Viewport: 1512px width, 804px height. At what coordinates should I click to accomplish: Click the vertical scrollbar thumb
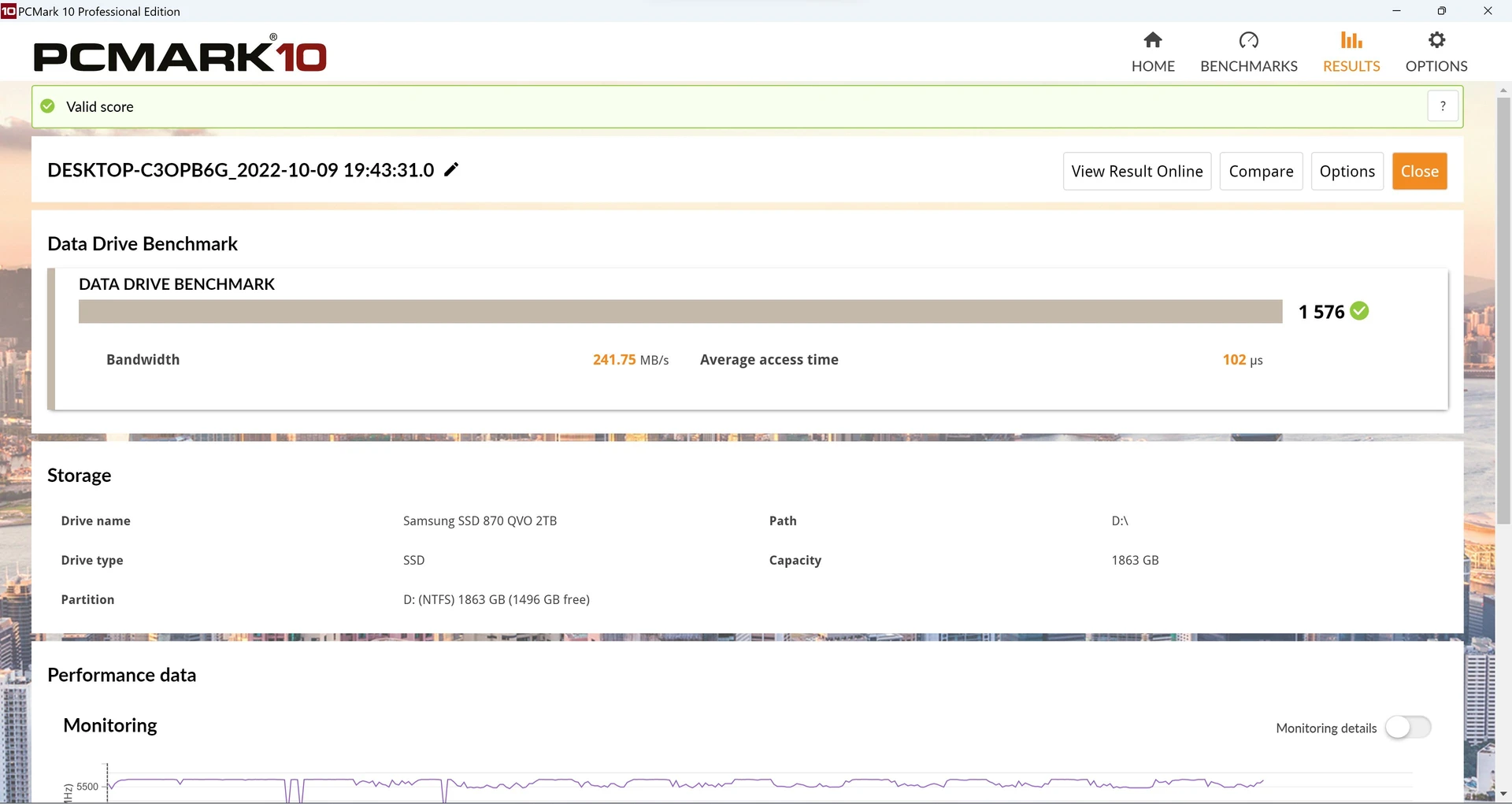coord(1503,311)
